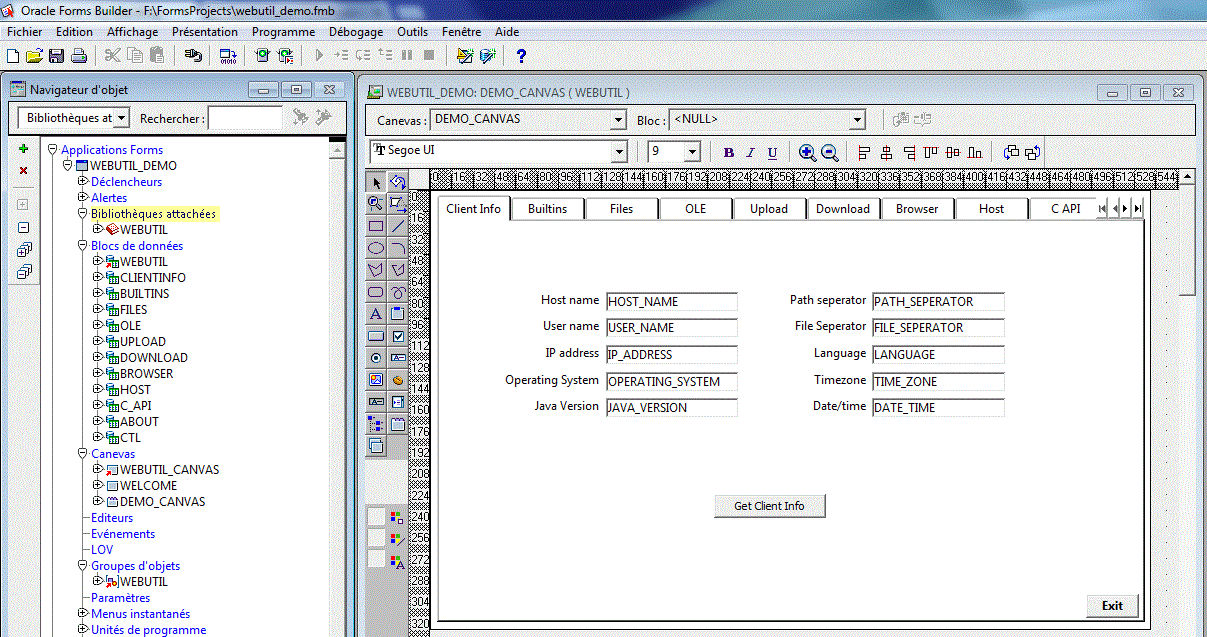Click the Save toolbar icon
Image resolution: width=1207 pixels, height=637 pixels.
click(57, 56)
